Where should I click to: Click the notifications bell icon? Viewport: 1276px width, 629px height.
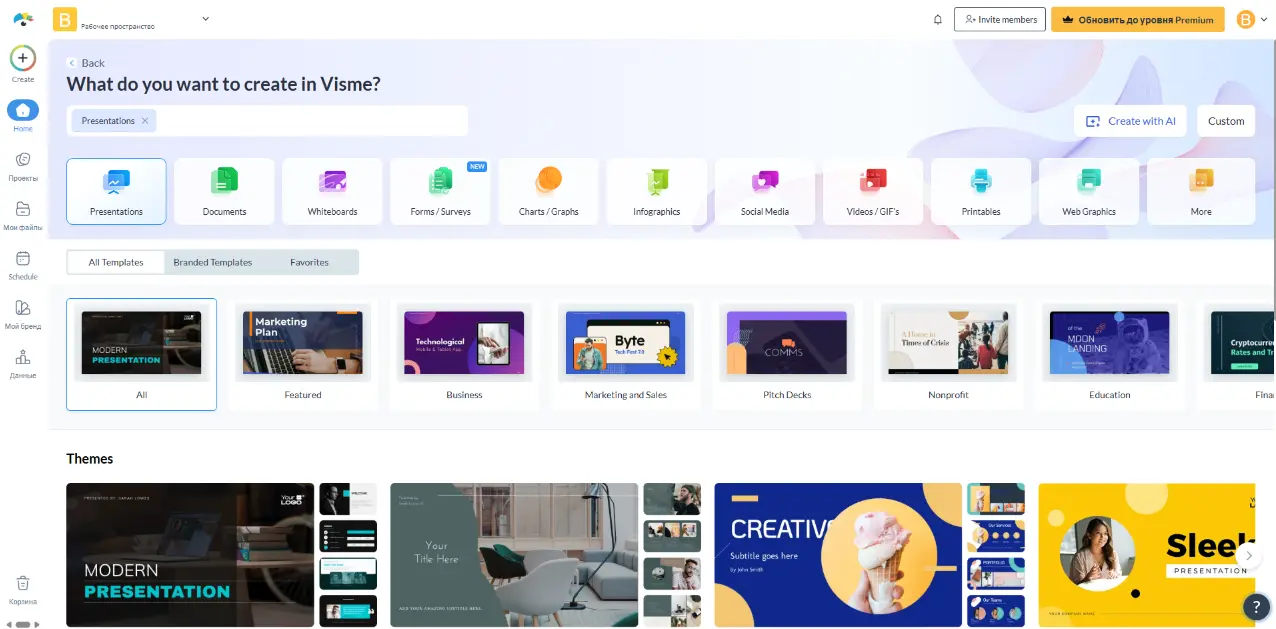click(x=937, y=19)
